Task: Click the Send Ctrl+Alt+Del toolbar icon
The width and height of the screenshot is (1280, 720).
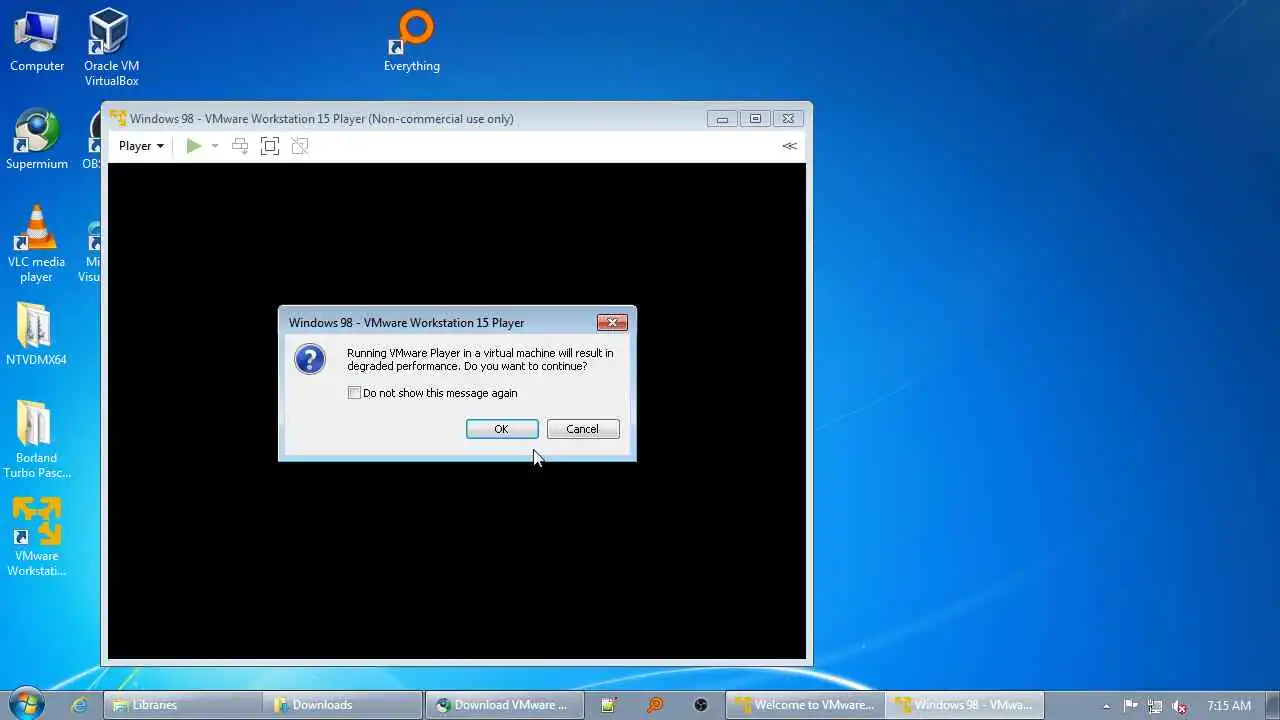Action: 240,146
